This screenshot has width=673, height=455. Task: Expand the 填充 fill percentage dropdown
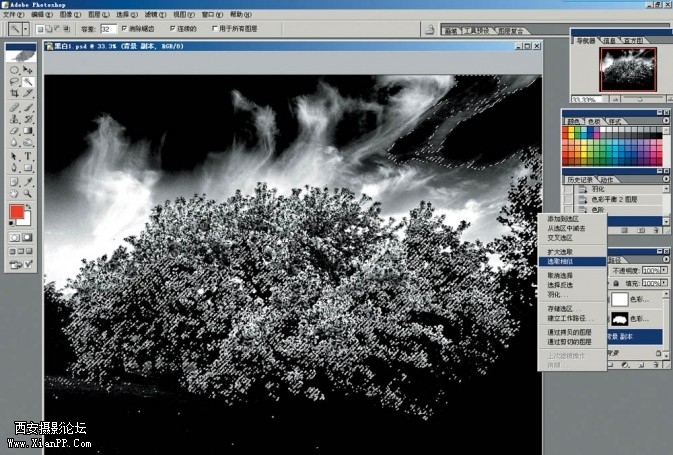coord(663,284)
